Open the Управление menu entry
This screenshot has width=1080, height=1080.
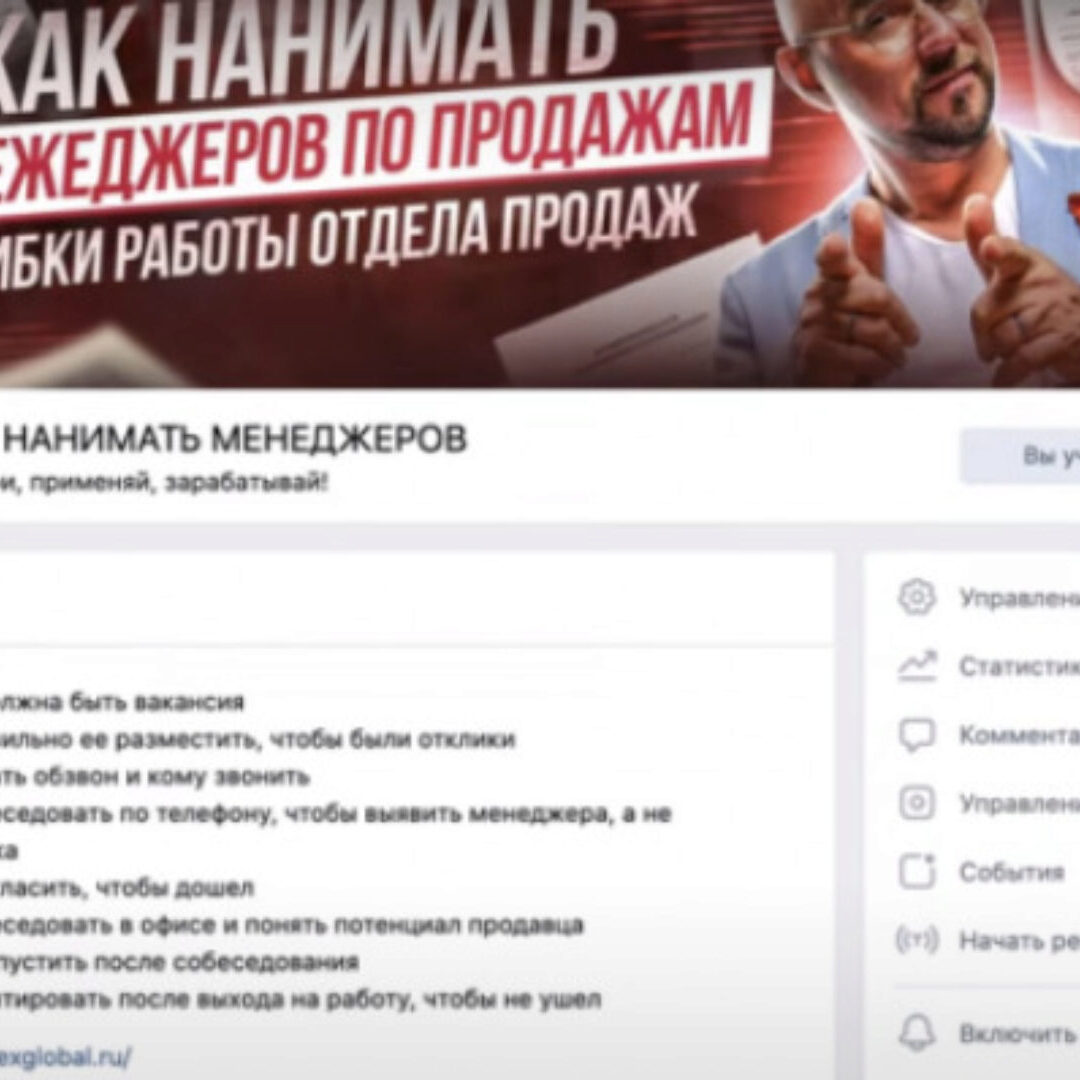(1019, 598)
